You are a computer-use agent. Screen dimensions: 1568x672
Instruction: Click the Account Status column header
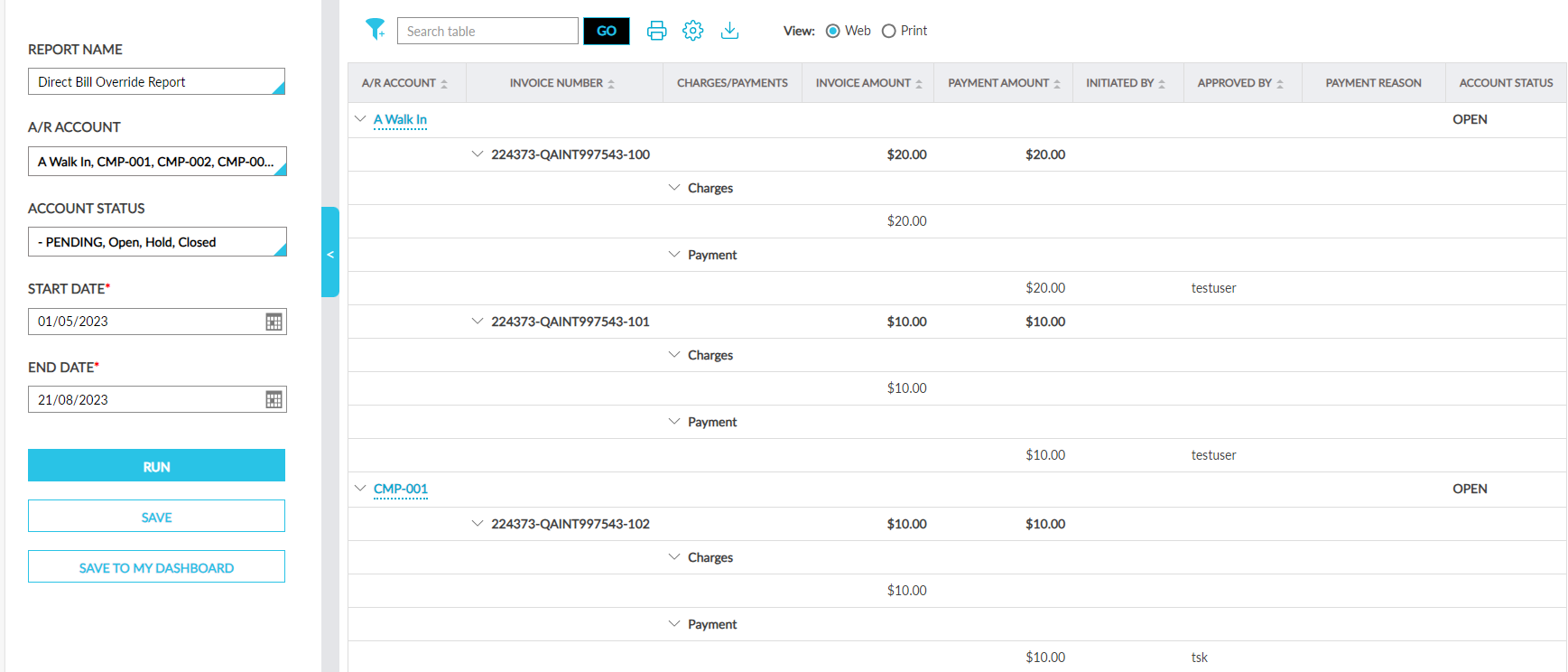click(1505, 83)
